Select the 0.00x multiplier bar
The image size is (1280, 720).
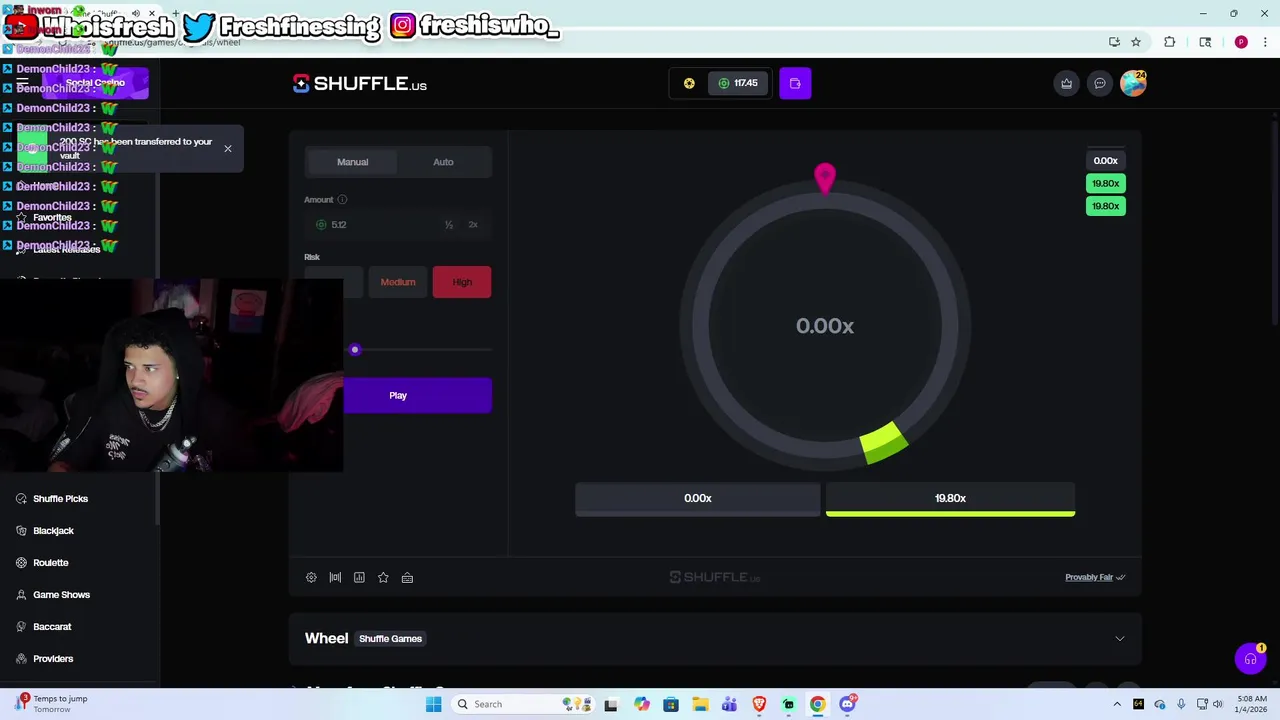[697, 500]
